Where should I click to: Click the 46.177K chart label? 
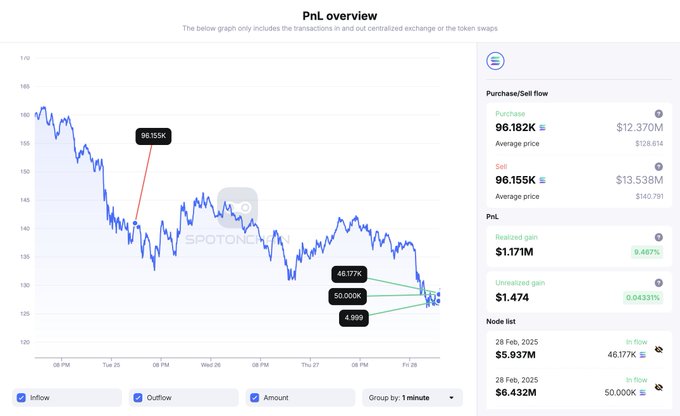pyautogui.click(x=350, y=273)
